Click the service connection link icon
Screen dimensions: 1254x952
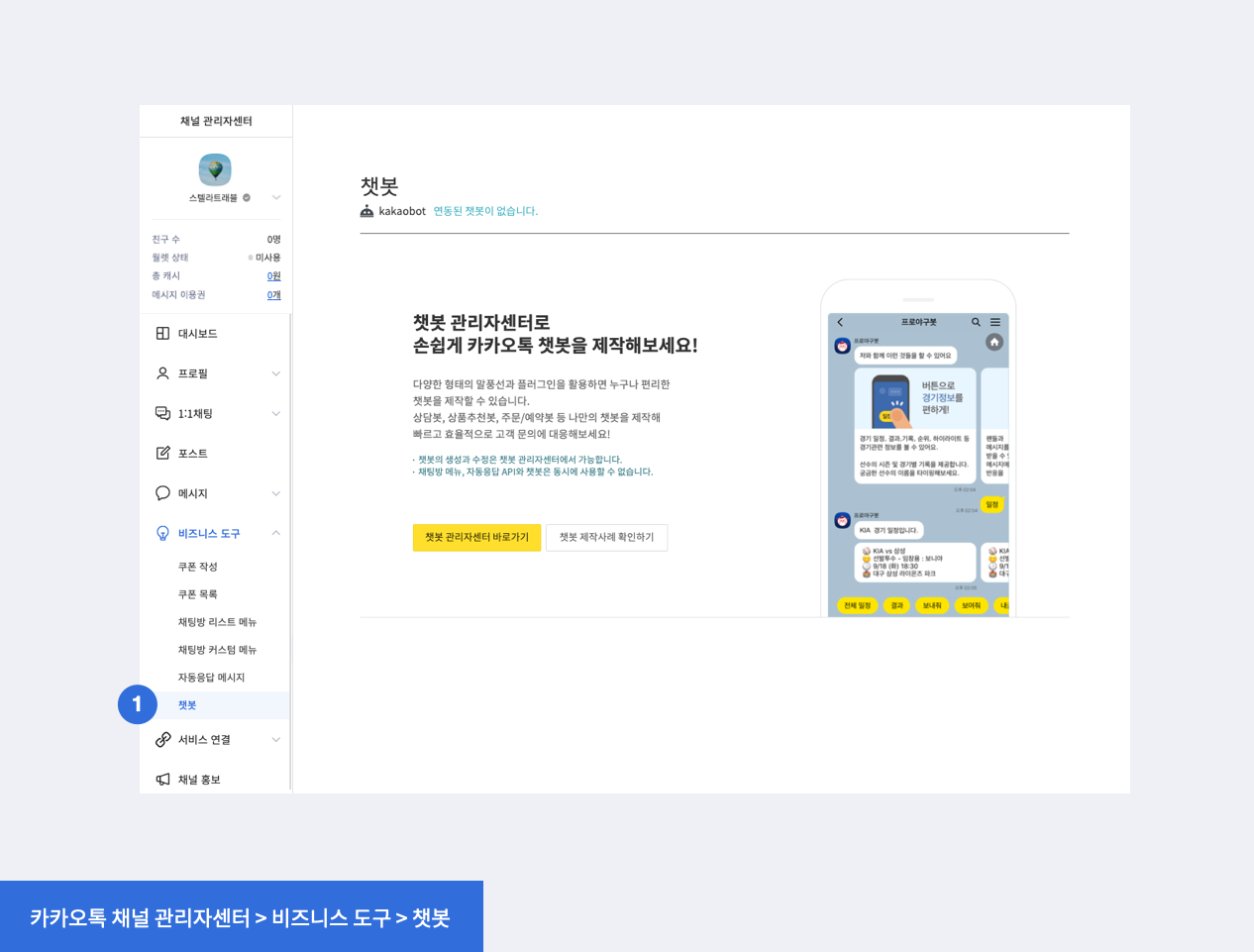click(x=162, y=739)
